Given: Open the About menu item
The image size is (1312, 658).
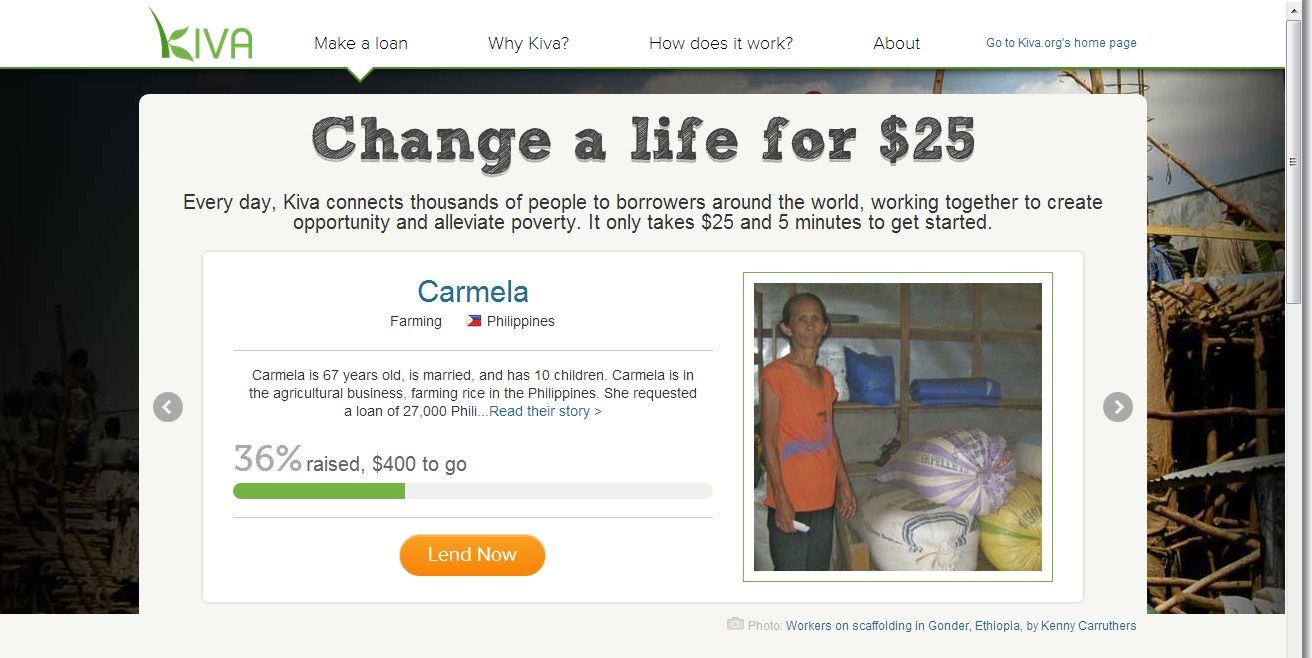Looking at the screenshot, I should click(896, 43).
